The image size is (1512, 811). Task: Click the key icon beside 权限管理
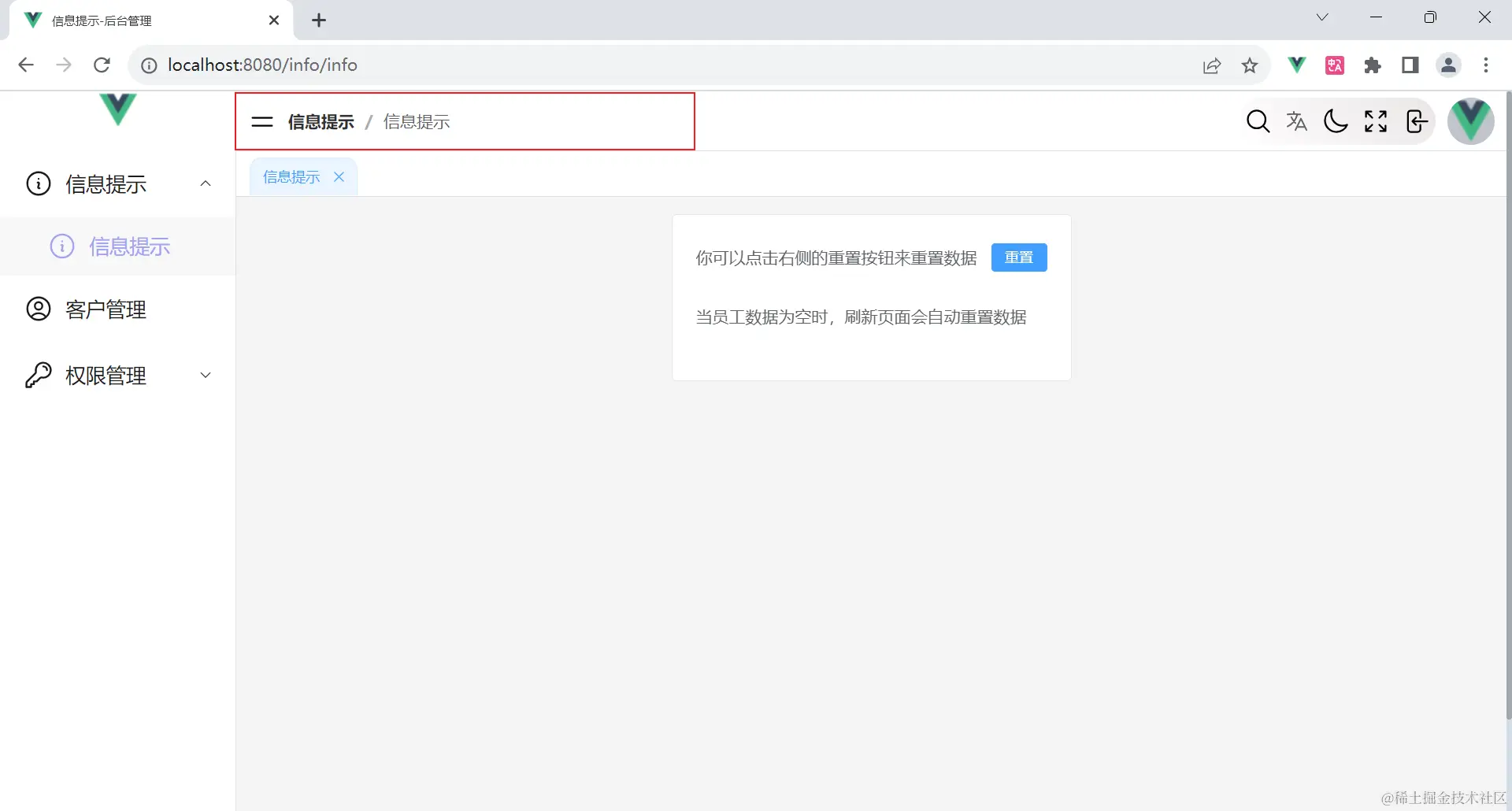coord(39,375)
